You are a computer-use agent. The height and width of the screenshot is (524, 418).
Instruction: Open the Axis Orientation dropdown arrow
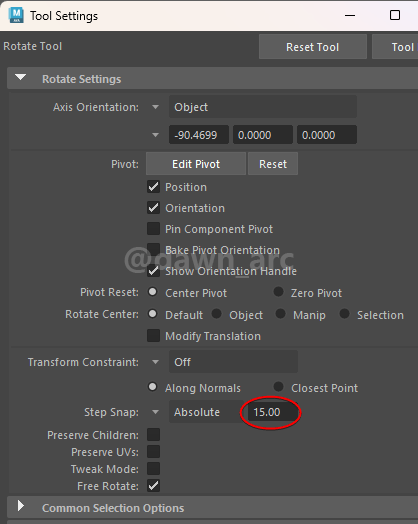pyautogui.click(x=155, y=107)
